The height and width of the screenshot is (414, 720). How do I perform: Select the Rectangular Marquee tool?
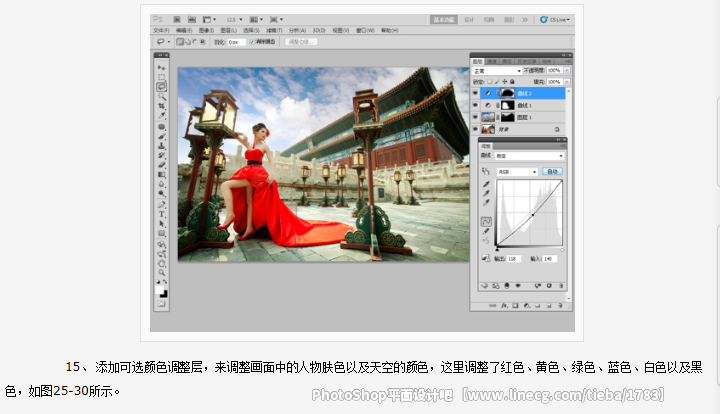click(162, 77)
